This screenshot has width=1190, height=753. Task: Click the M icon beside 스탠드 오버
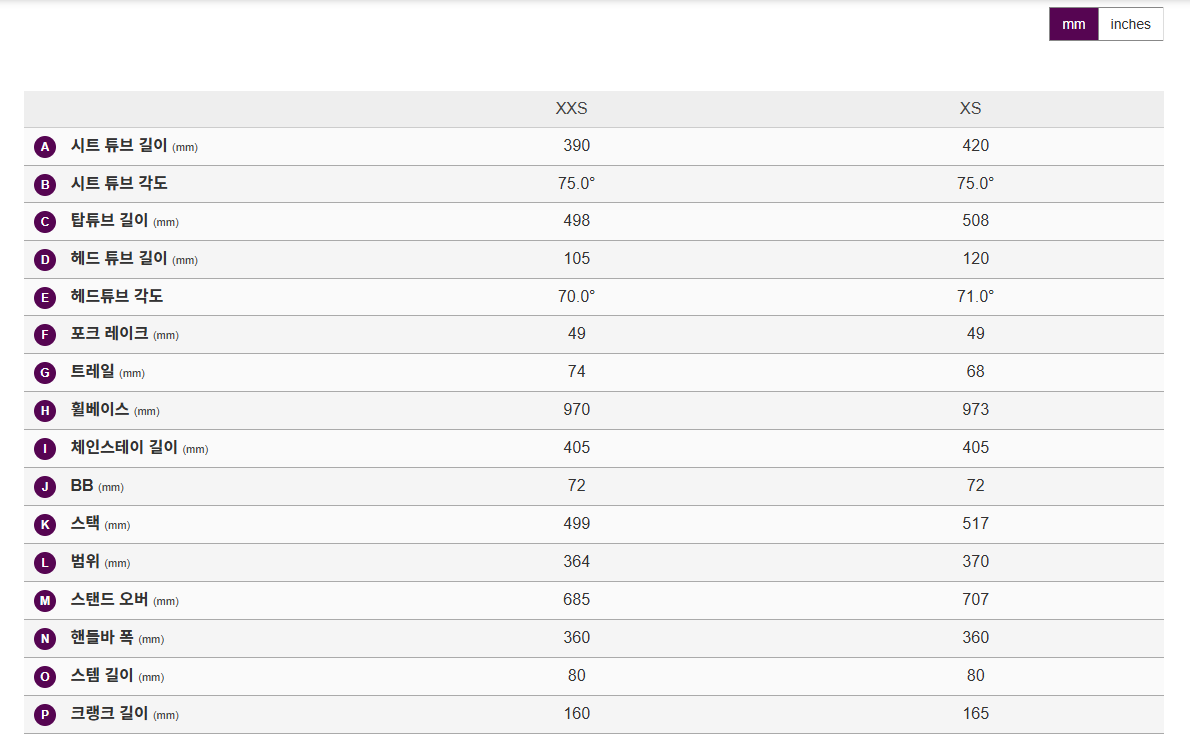coord(45,601)
